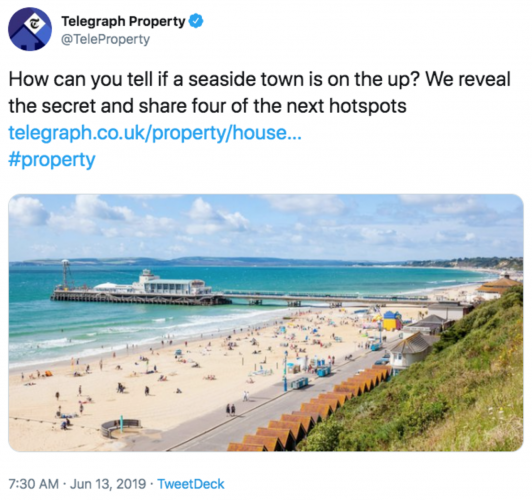532x500 pixels.
Task: Click the house shape in avatar
Action: (27, 39)
